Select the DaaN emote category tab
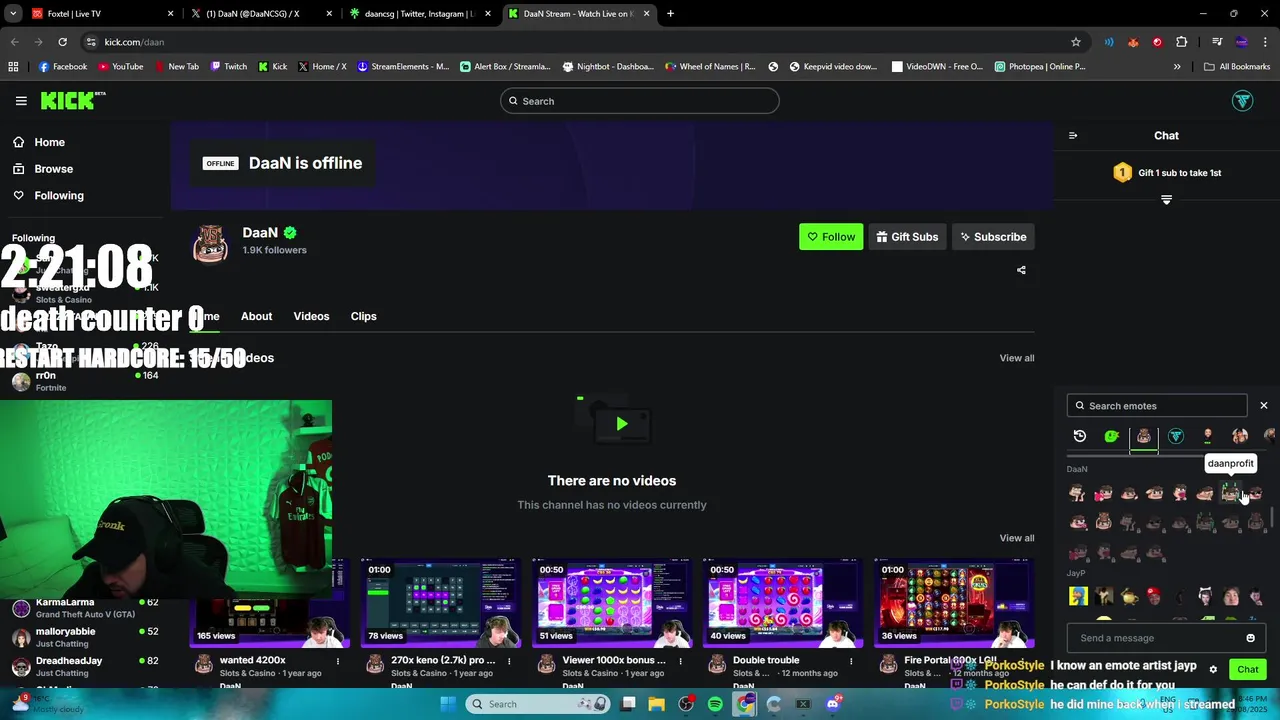The width and height of the screenshot is (1280, 720). pos(1144,436)
